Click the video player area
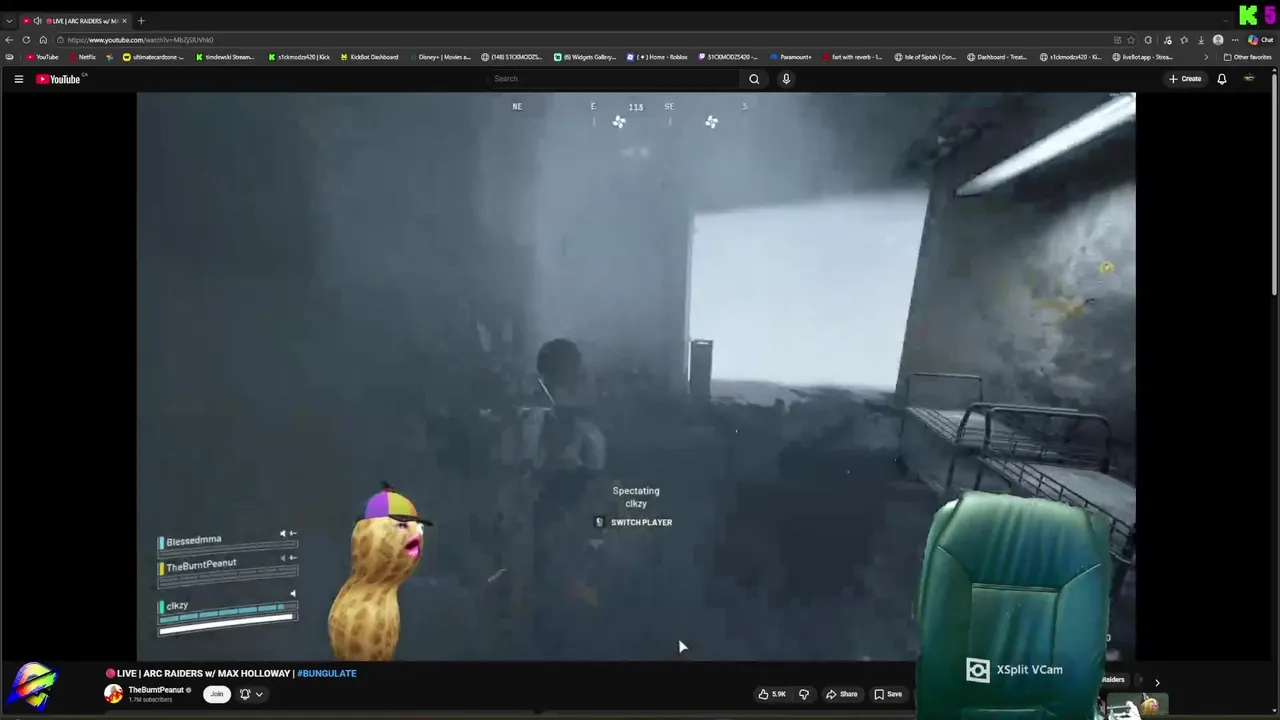Viewport: 1280px width, 720px height. [636, 377]
